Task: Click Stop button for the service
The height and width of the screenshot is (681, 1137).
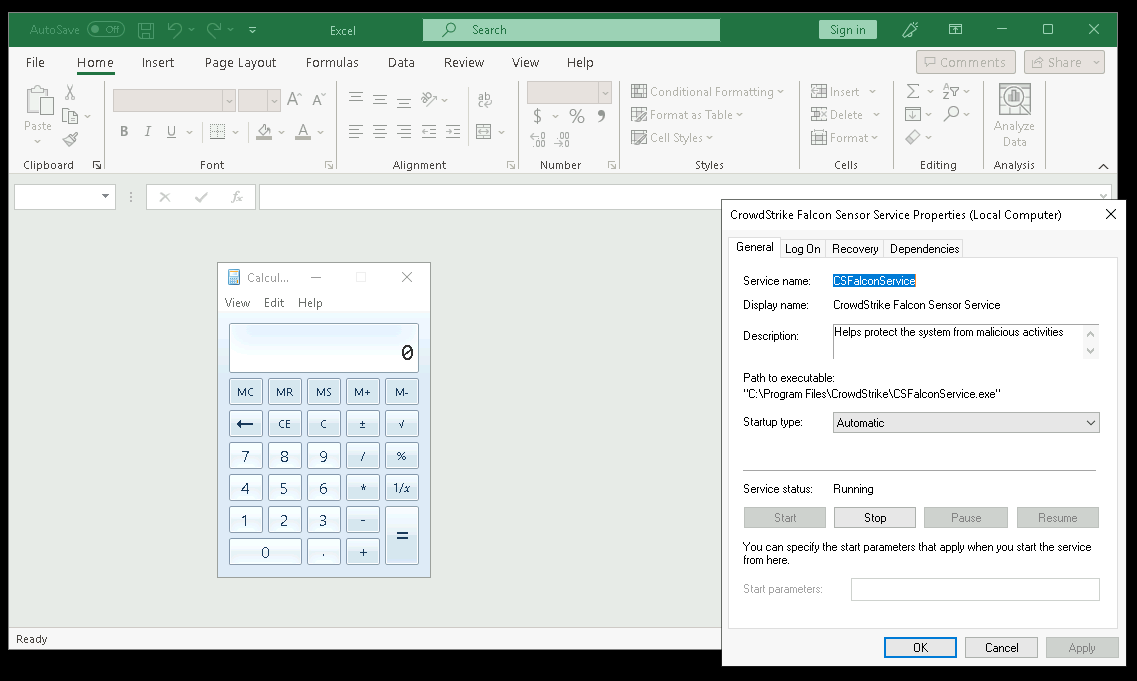Action: [875, 518]
